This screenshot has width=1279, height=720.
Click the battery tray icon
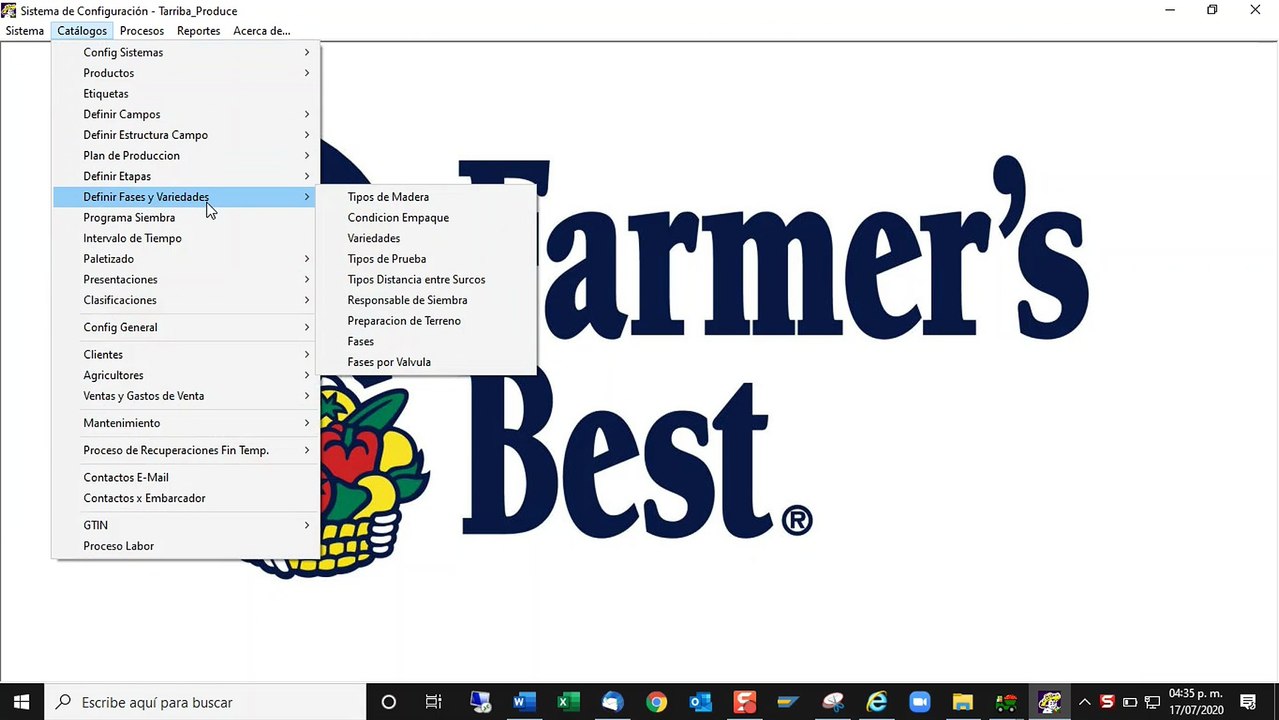tap(1130, 702)
